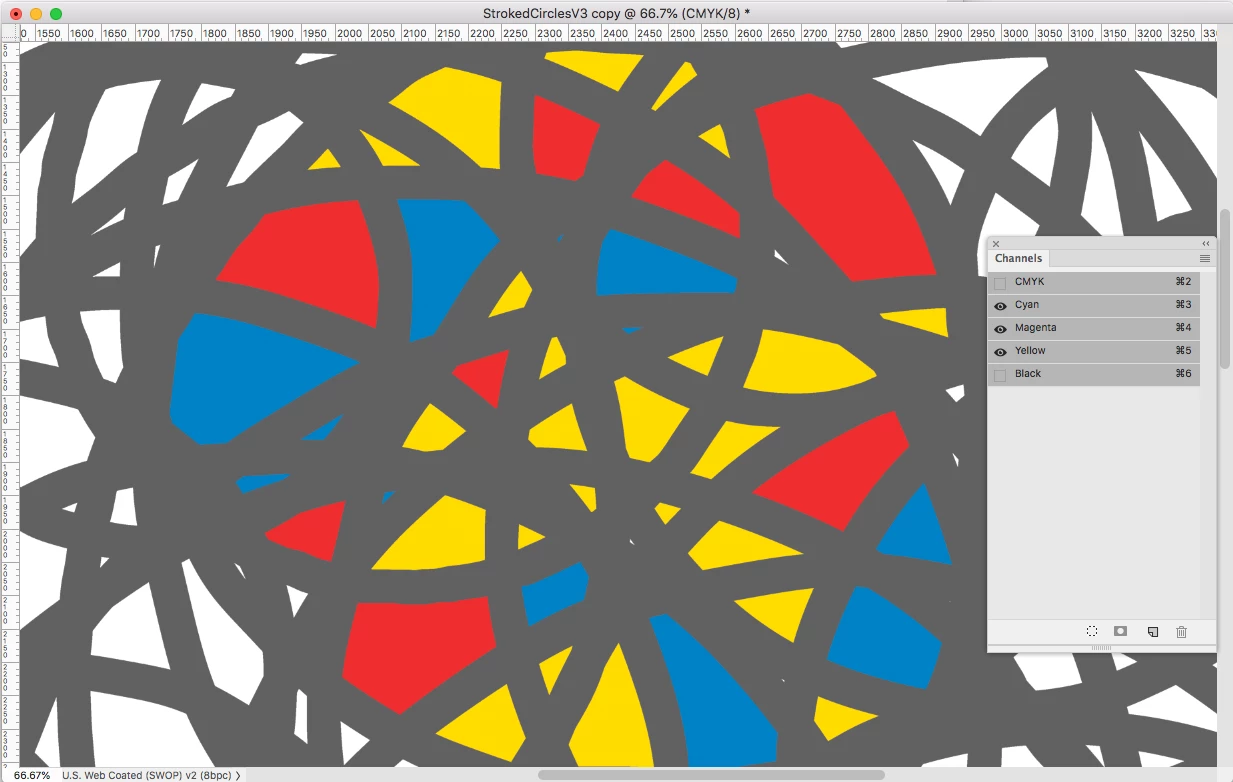The height and width of the screenshot is (782, 1233).
Task: Click the ⌘6 shortcut label
Action: [1183, 374]
